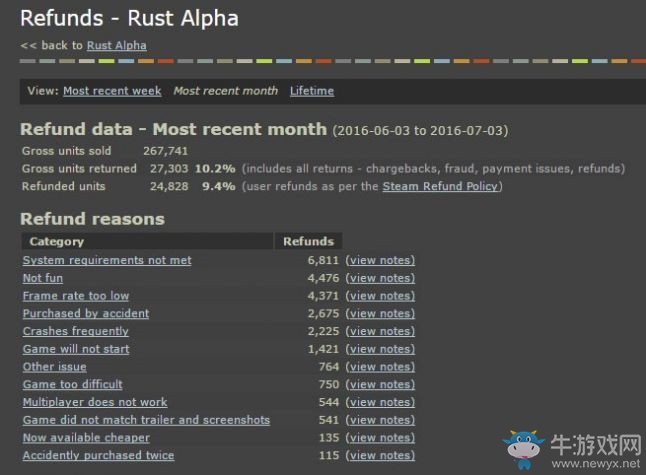The width and height of the screenshot is (646, 475).
Task: Click the Category column header
Action: (x=147, y=241)
